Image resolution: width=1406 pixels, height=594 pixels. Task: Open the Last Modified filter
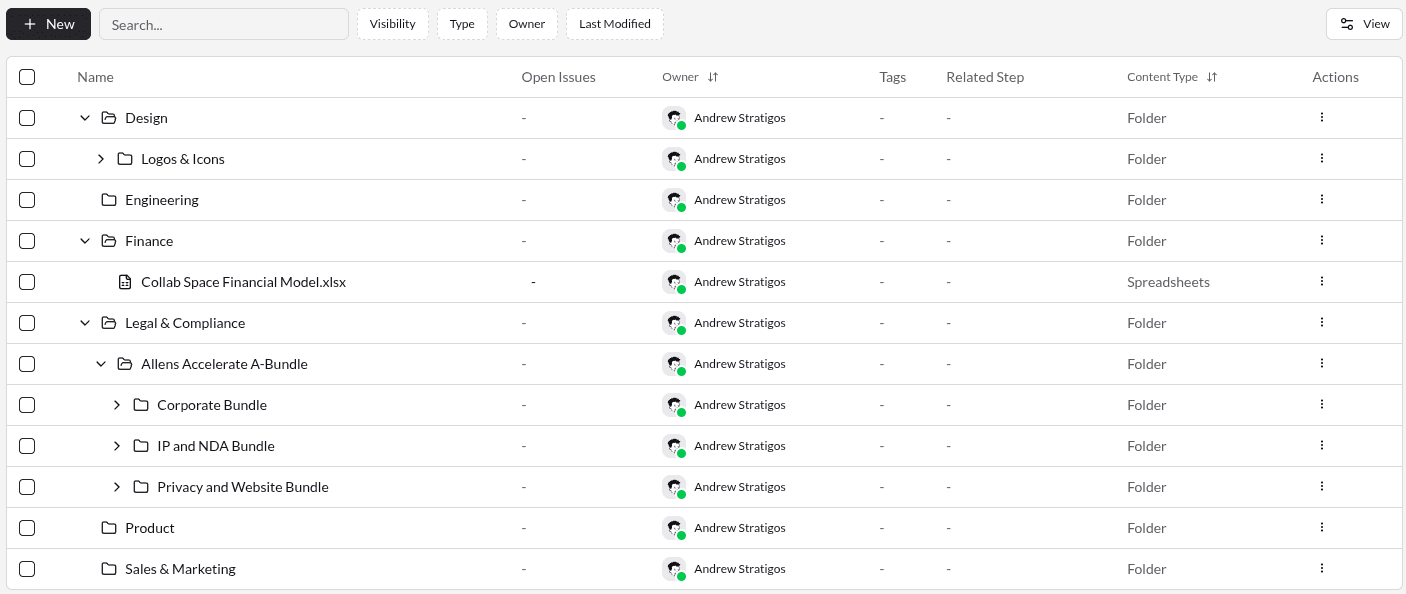coord(614,24)
